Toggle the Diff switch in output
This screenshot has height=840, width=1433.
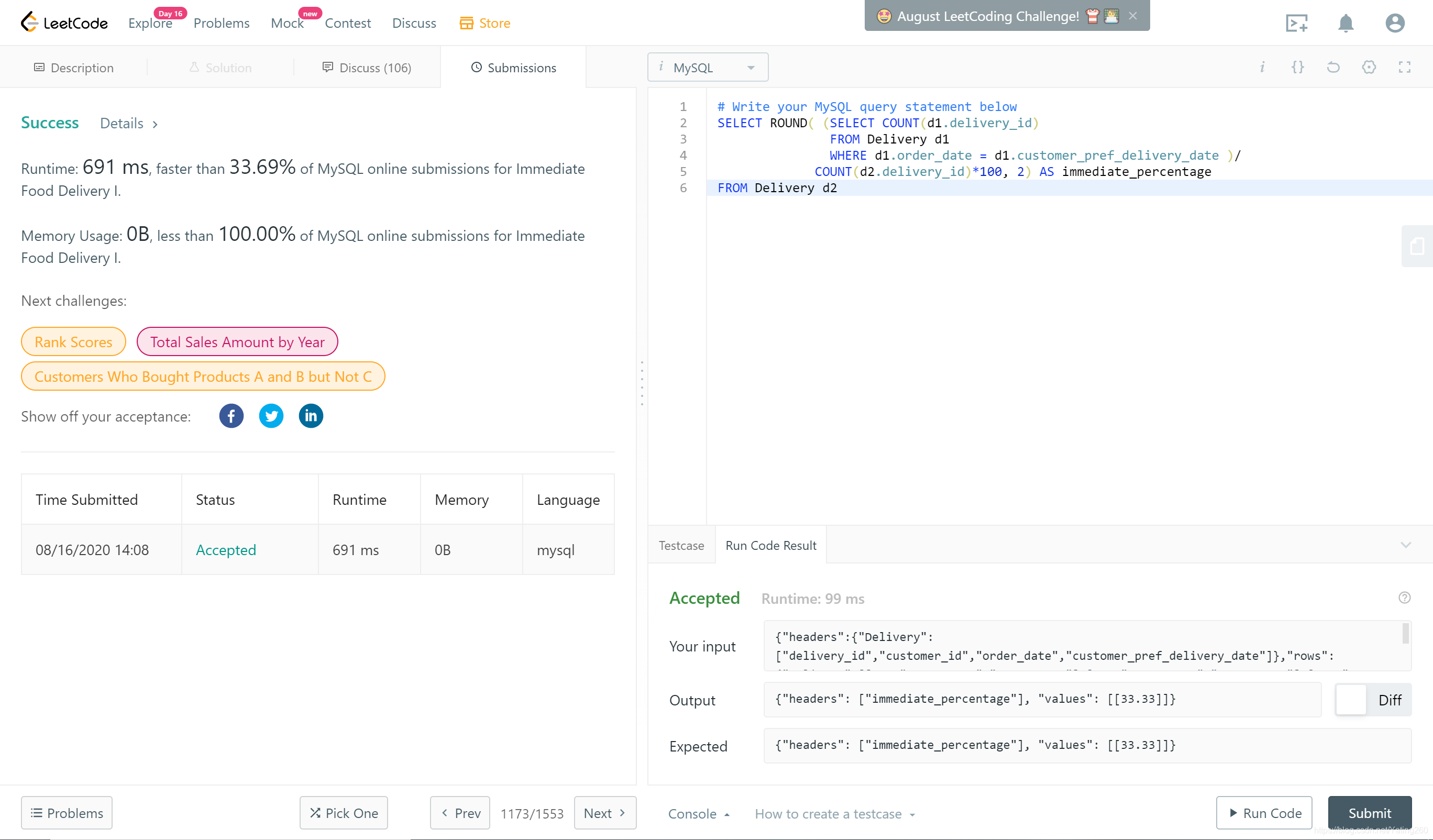(x=1351, y=700)
